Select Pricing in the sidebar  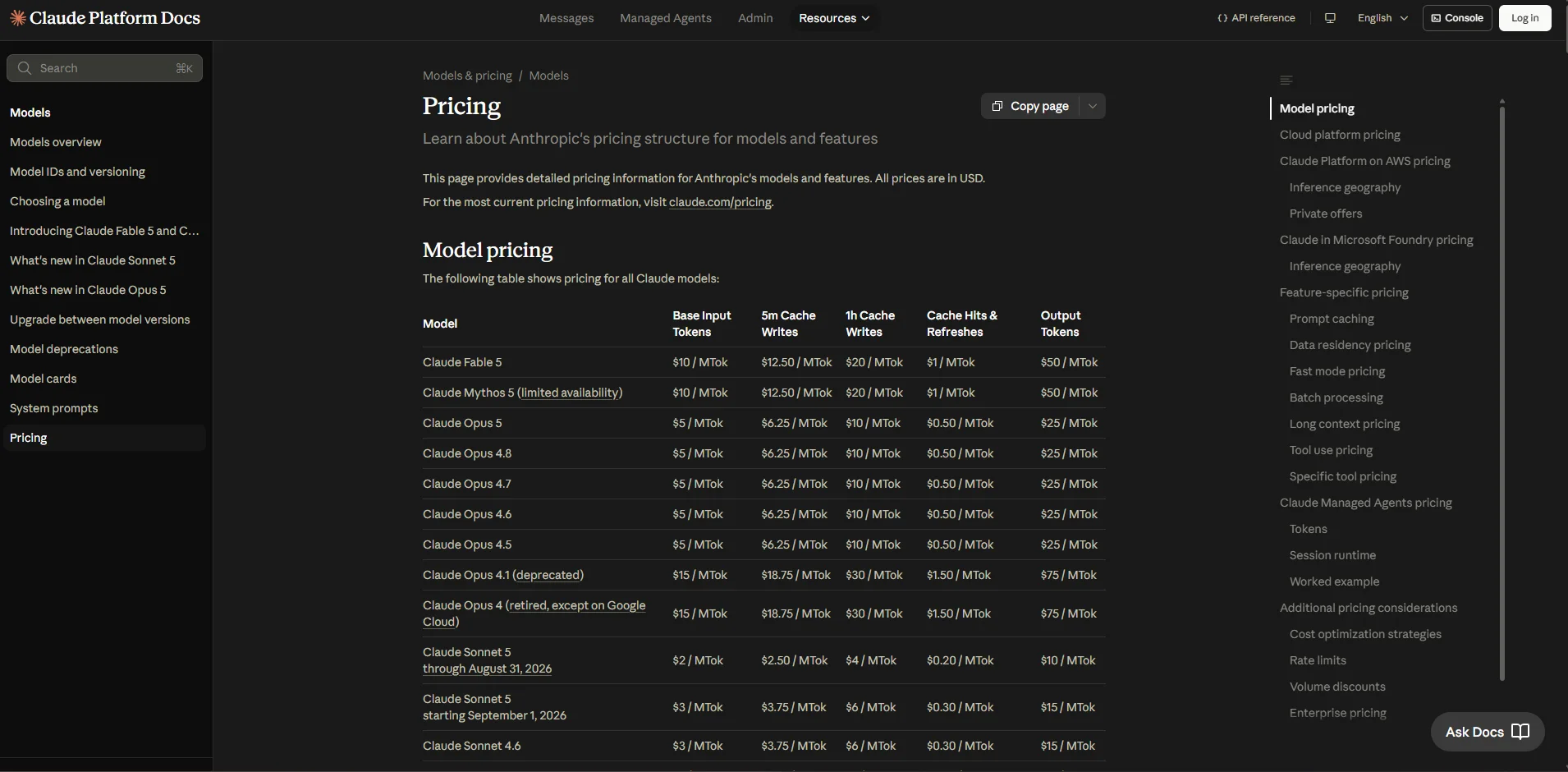click(103, 438)
